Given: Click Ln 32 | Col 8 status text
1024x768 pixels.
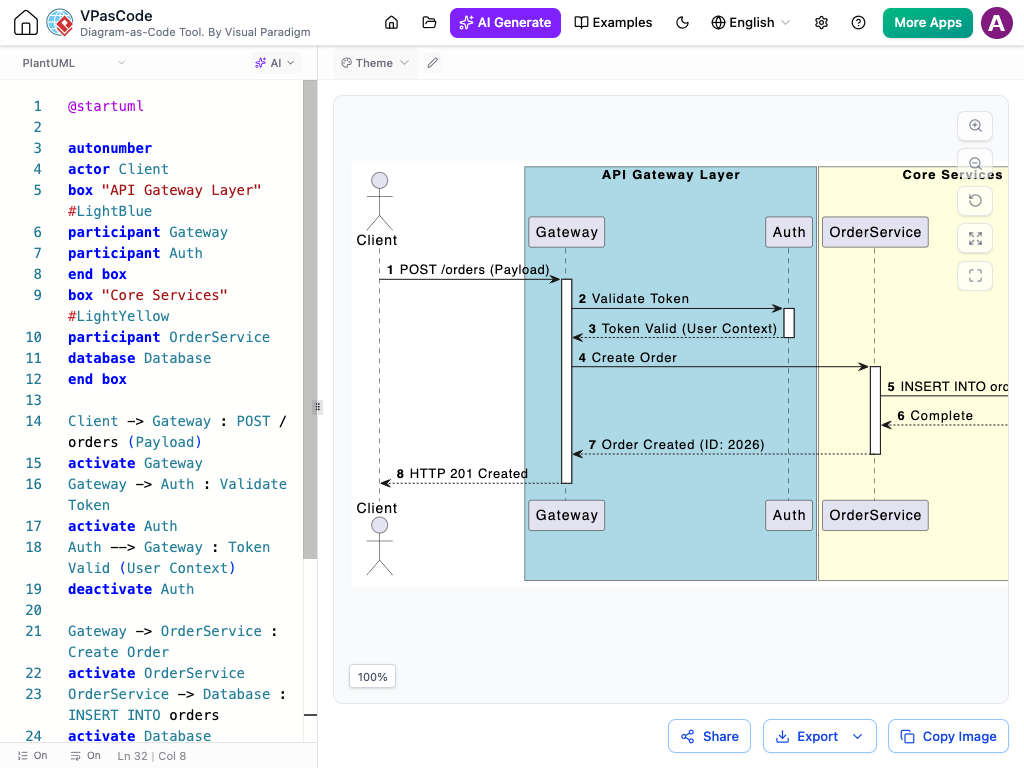Looking at the screenshot, I should pyautogui.click(x=152, y=756).
